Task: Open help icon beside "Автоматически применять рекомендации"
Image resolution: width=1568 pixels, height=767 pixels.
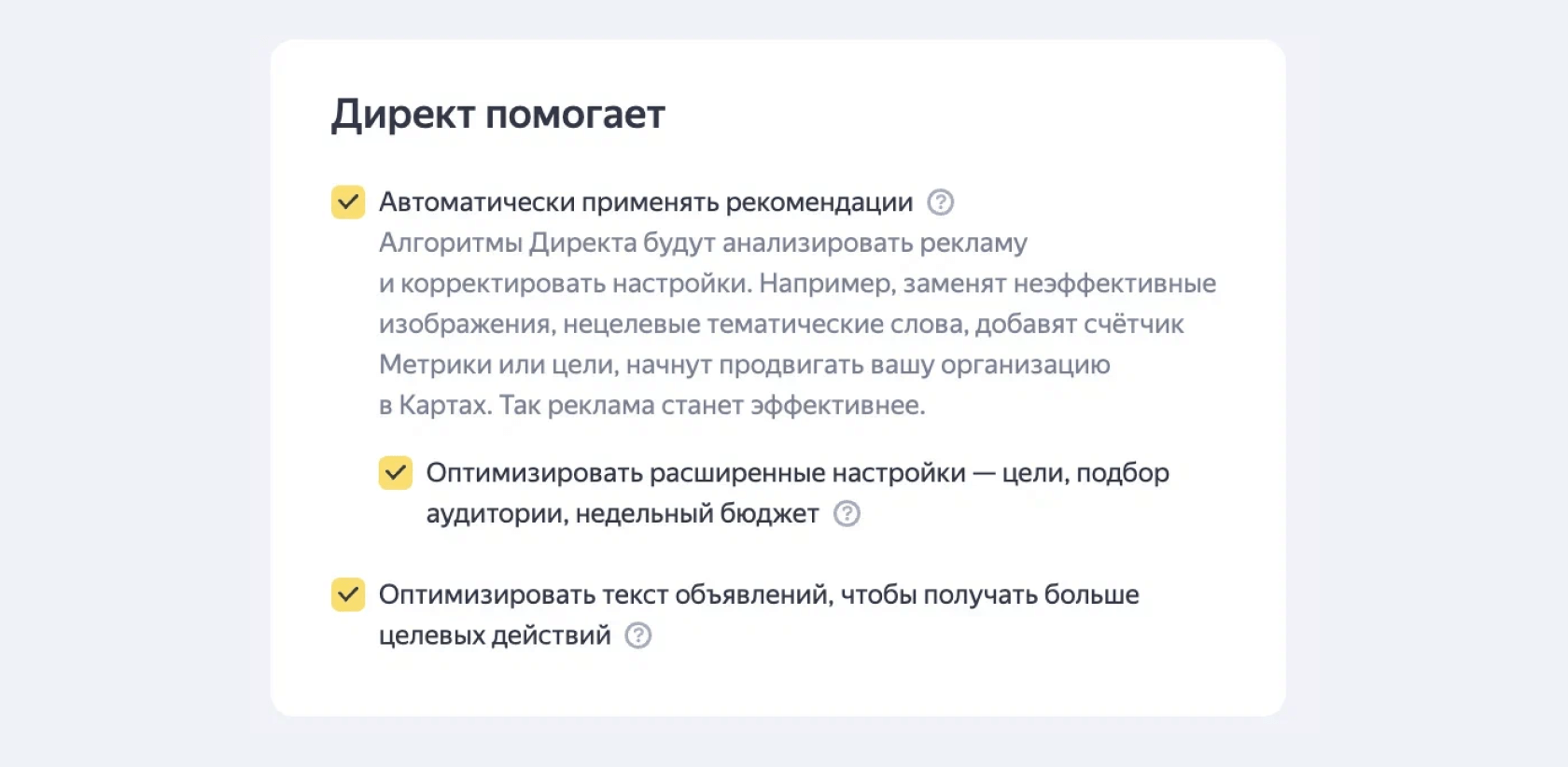Action: [x=940, y=202]
